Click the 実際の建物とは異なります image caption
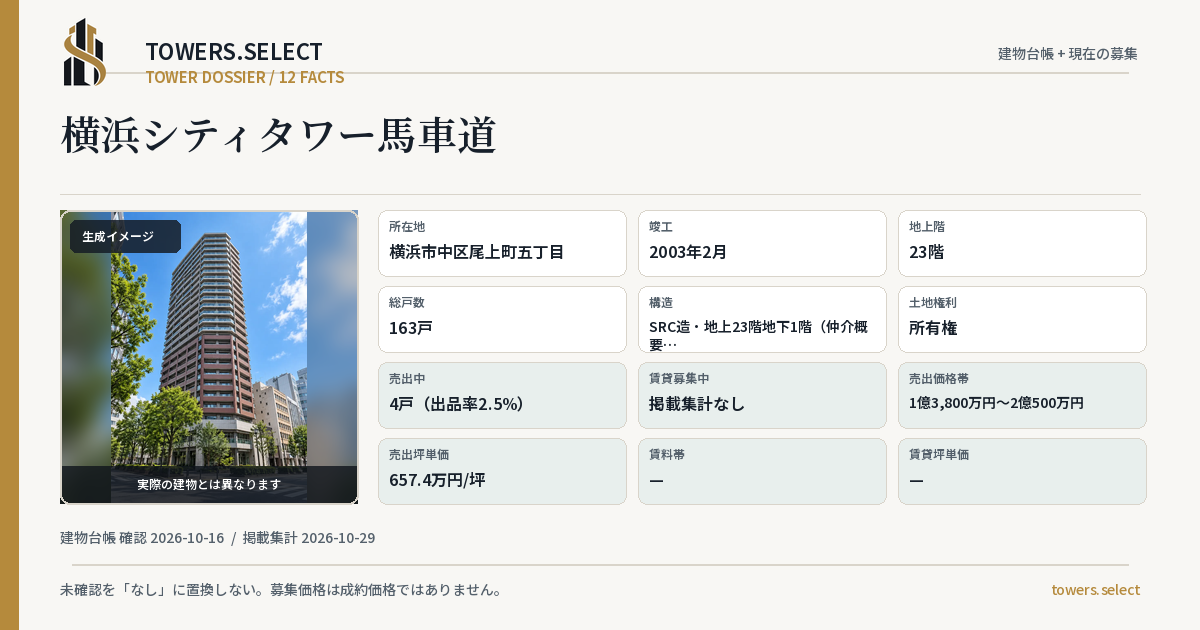The height and width of the screenshot is (630, 1200). [x=209, y=484]
